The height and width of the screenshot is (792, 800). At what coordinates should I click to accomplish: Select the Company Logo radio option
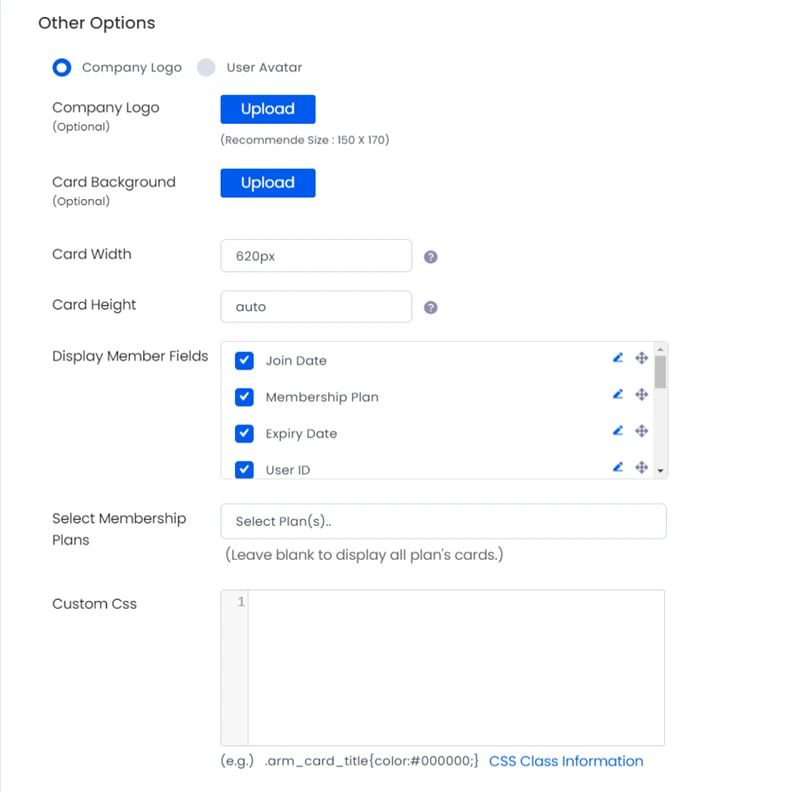coord(62,67)
